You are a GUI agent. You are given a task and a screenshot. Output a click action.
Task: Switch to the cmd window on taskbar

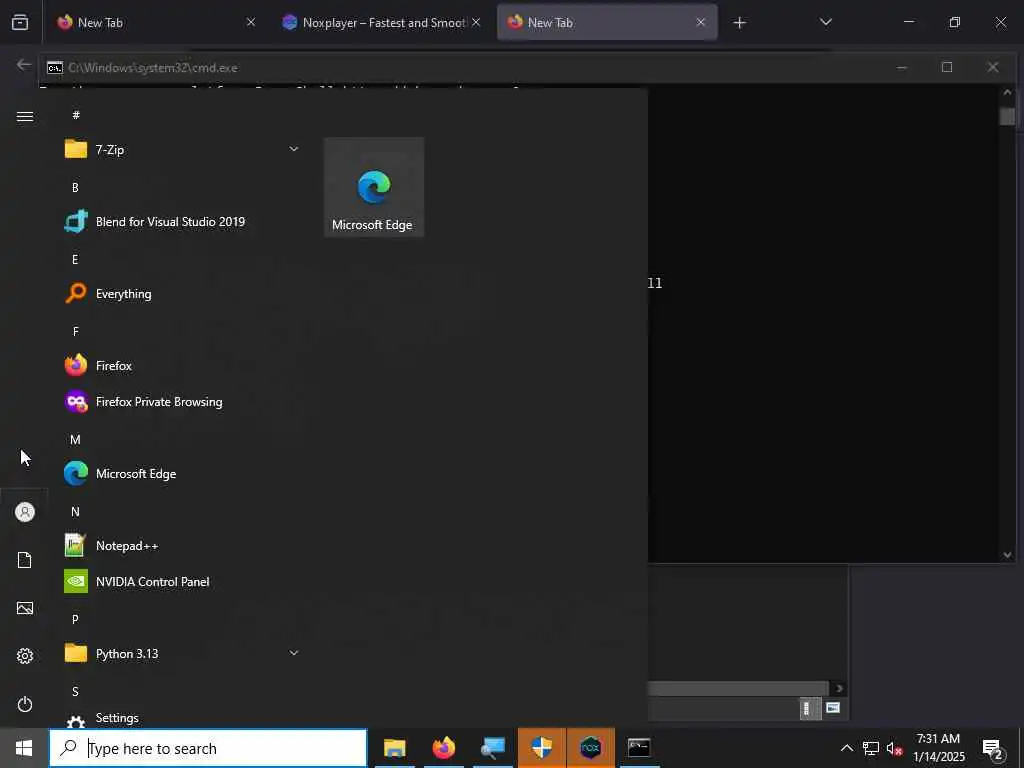point(639,748)
